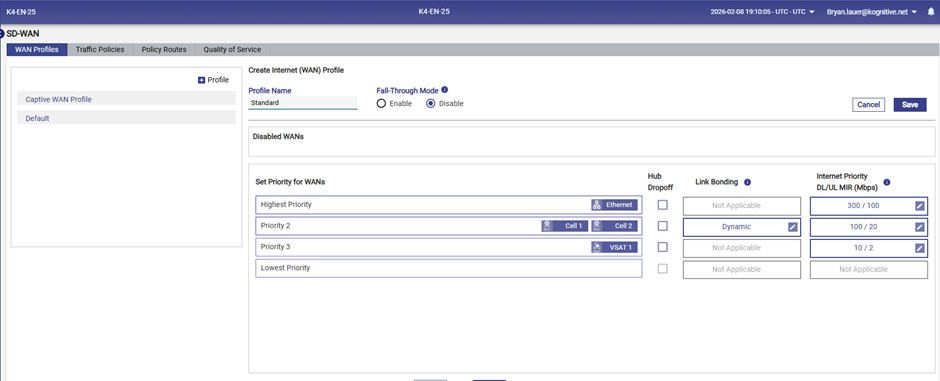Click the Create Internet (WAN) Profile heading
Screen dimensions: 940x381
[296, 70]
